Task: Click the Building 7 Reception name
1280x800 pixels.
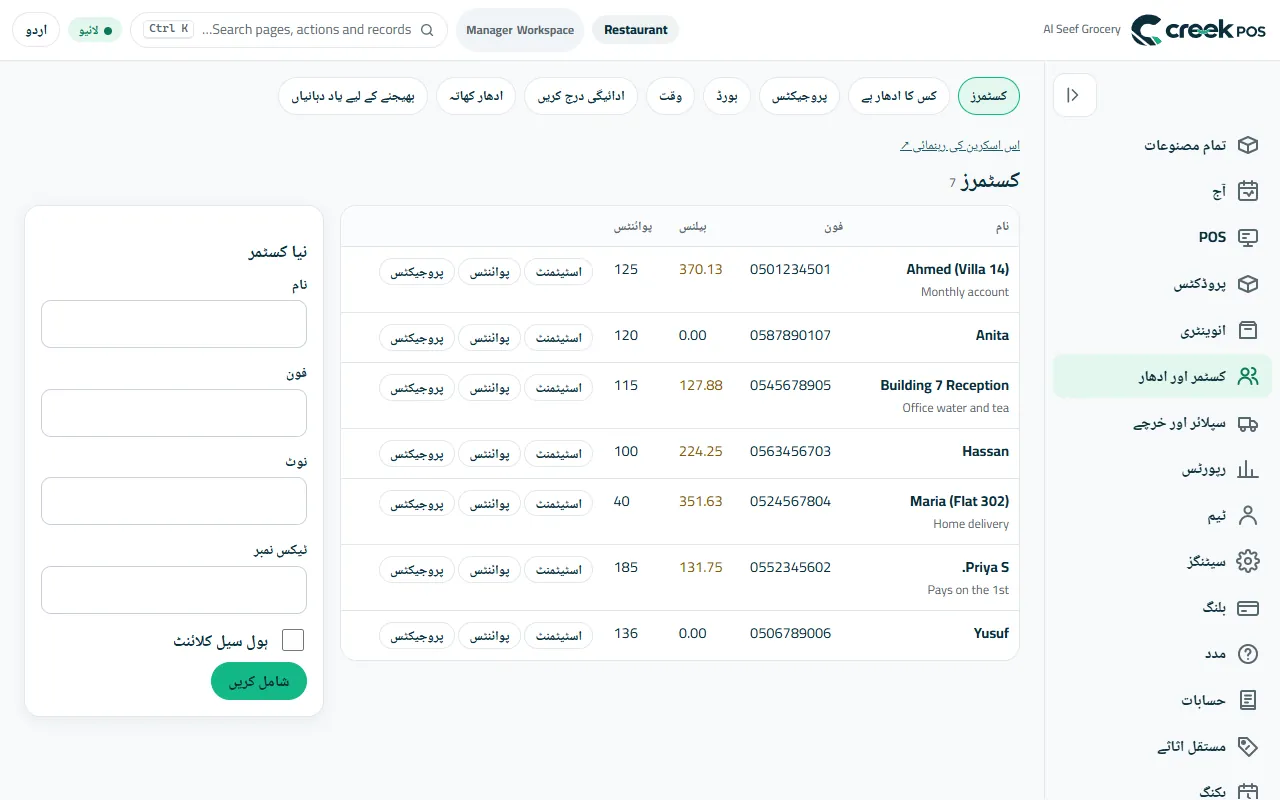Action: coord(944,385)
